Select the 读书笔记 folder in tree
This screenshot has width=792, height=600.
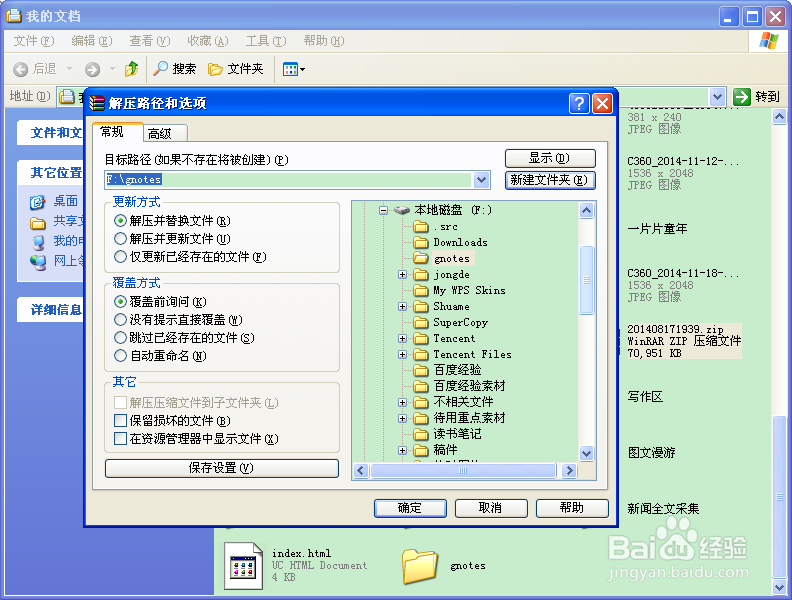coord(447,434)
